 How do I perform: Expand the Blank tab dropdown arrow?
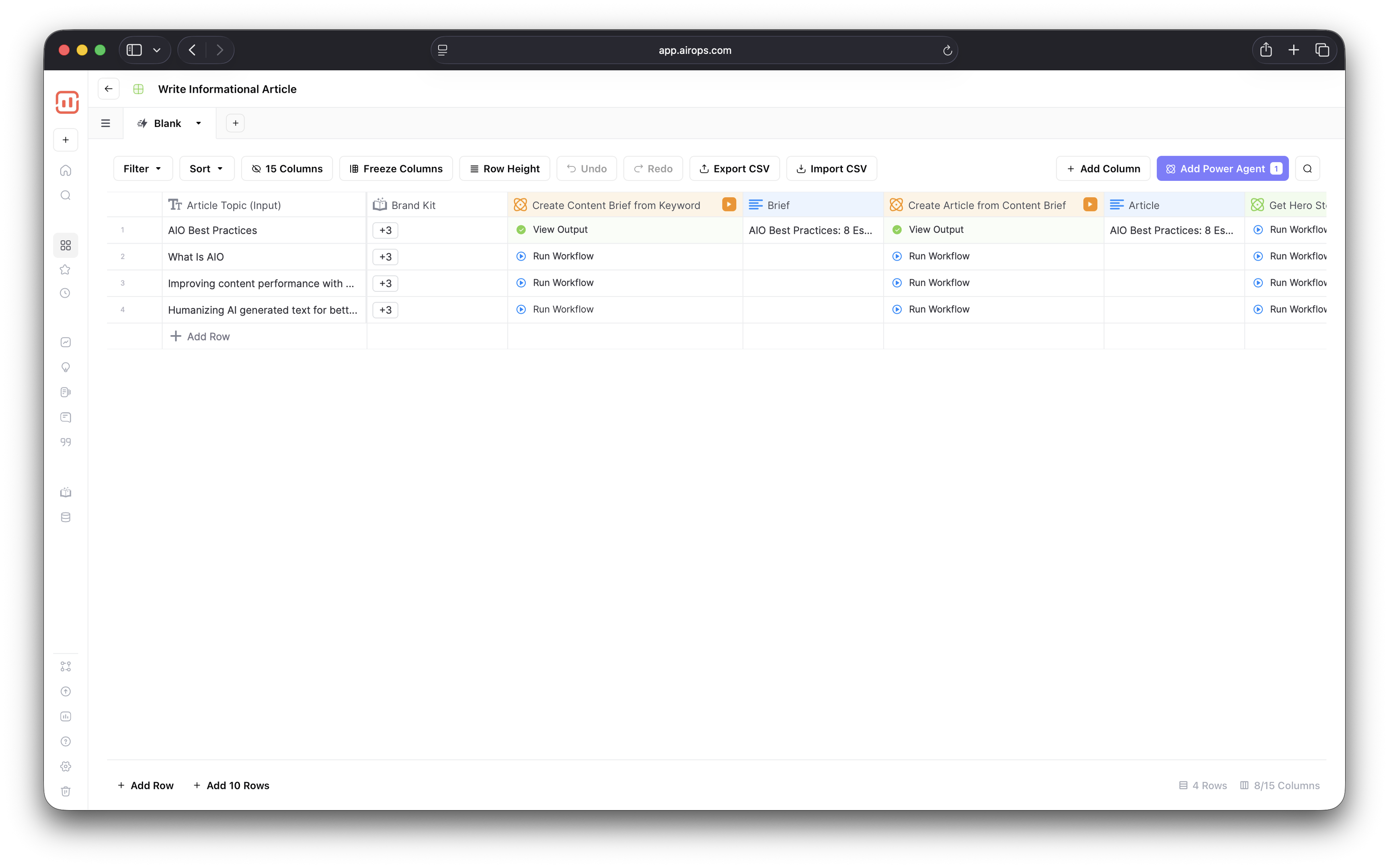199,123
